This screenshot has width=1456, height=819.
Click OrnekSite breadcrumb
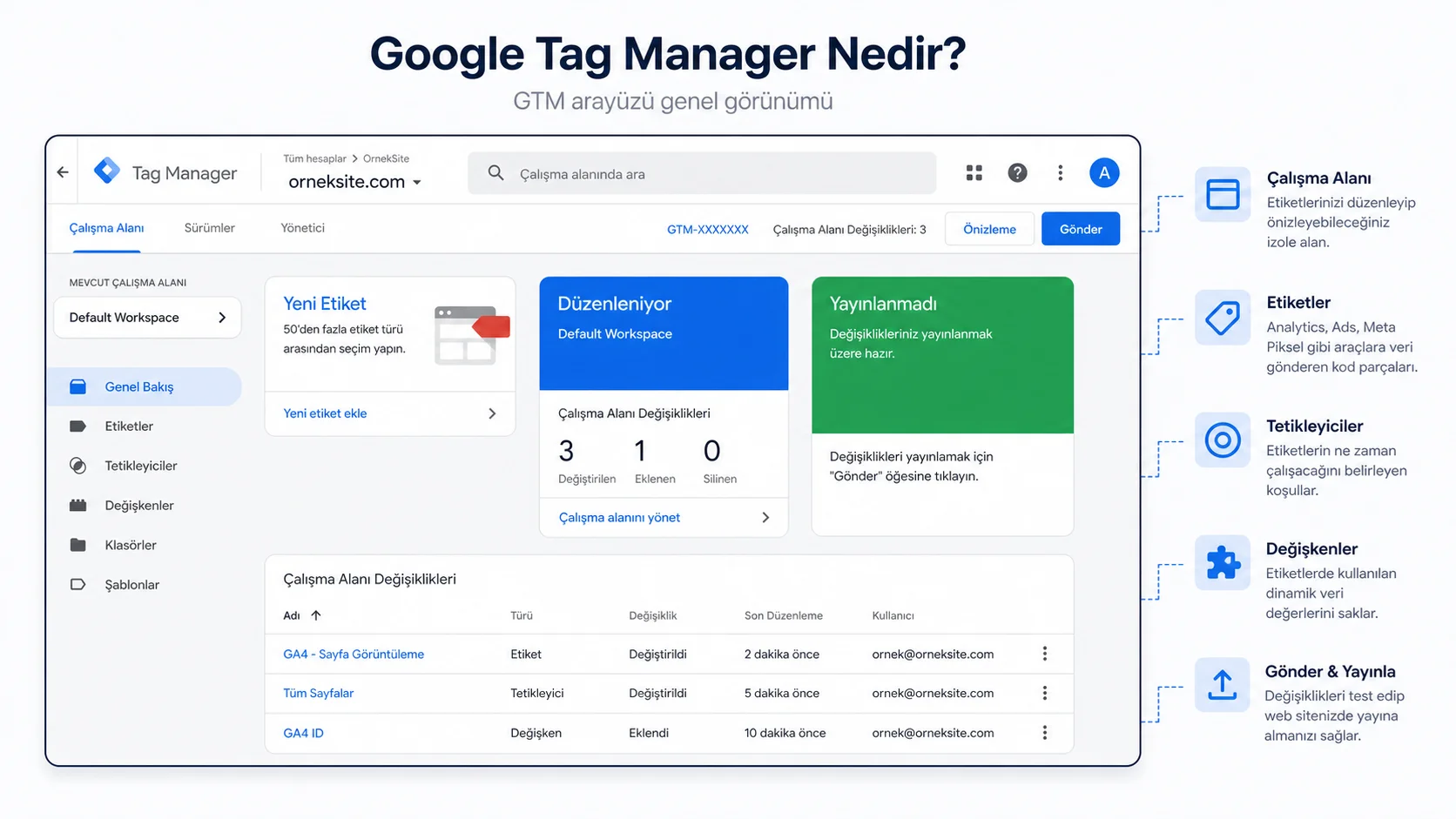click(x=386, y=158)
